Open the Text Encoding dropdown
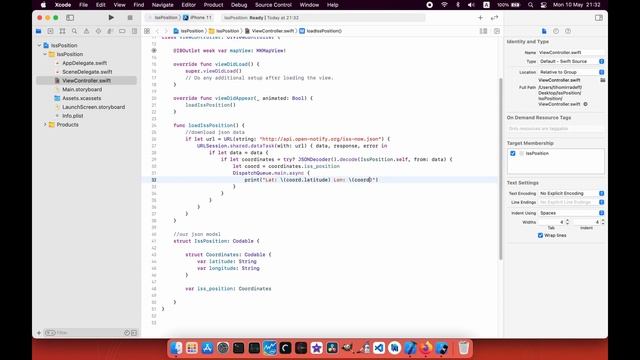The width and height of the screenshot is (640, 360). click(571, 193)
